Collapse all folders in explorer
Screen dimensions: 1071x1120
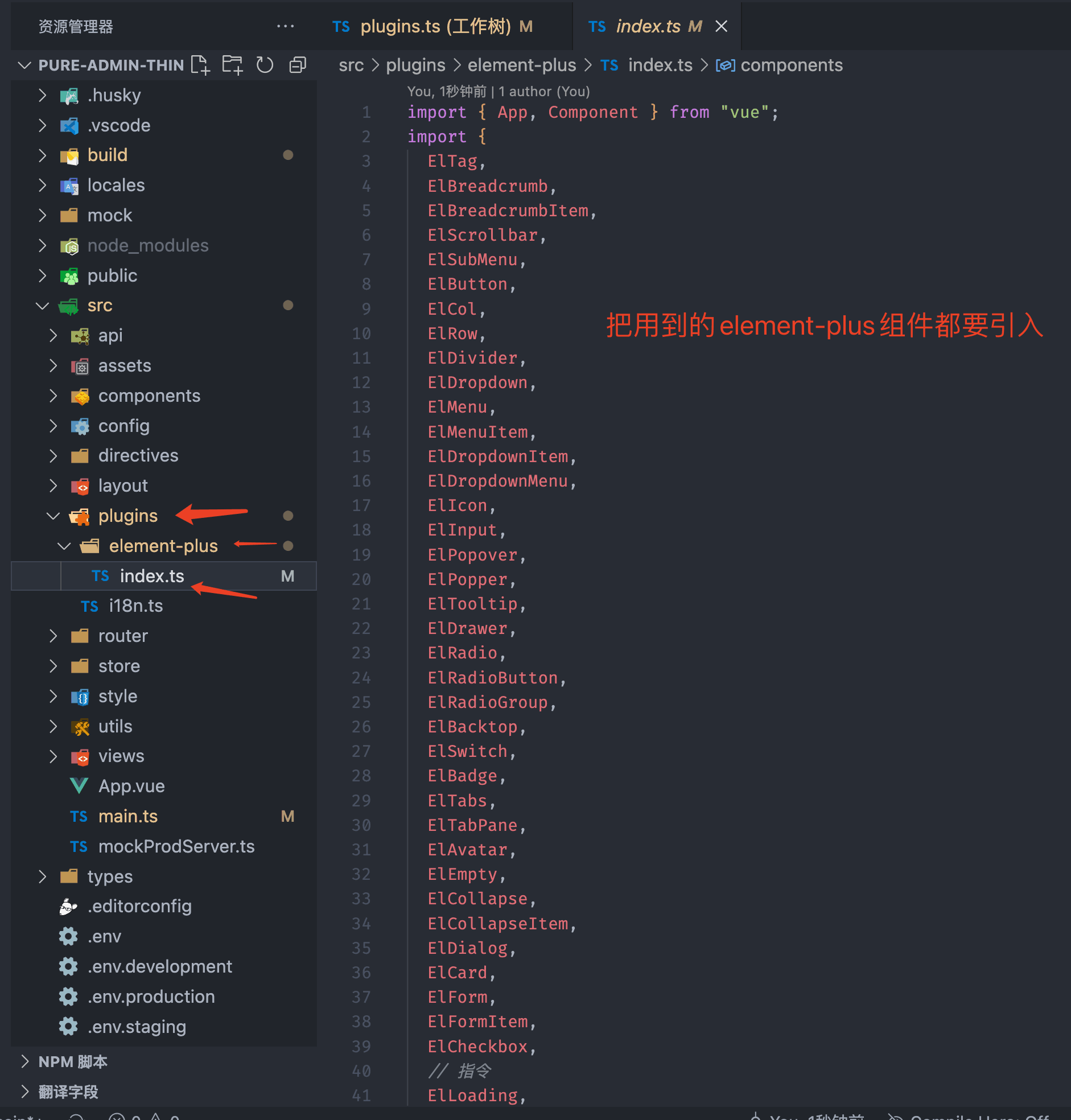298,65
